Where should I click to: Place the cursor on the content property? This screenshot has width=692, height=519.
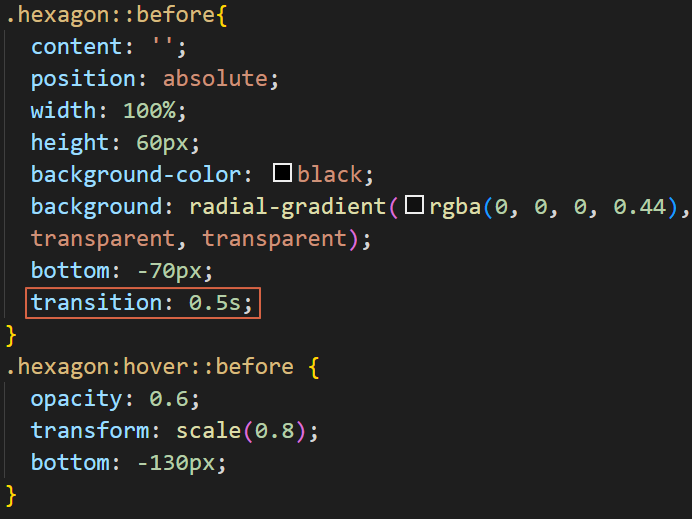pos(75,46)
